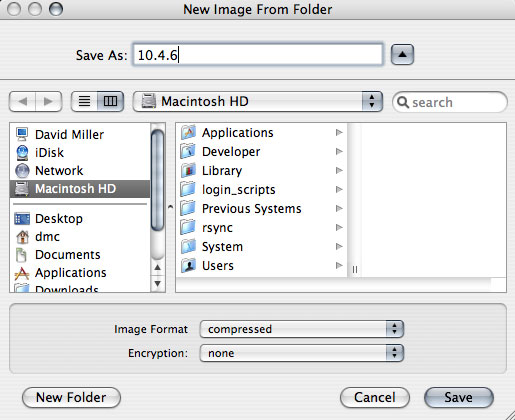Switch to list view
This screenshot has width=515, height=420.
click(84, 101)
